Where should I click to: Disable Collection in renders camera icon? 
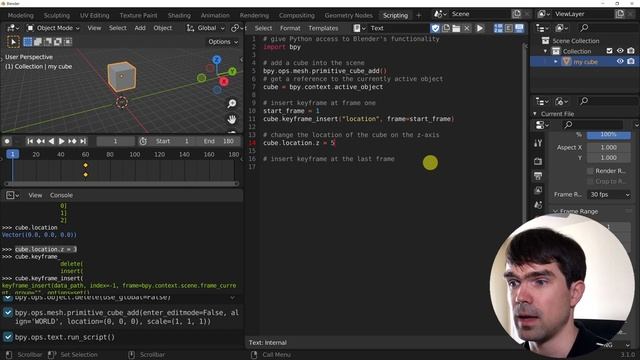[x=631, y=51]
